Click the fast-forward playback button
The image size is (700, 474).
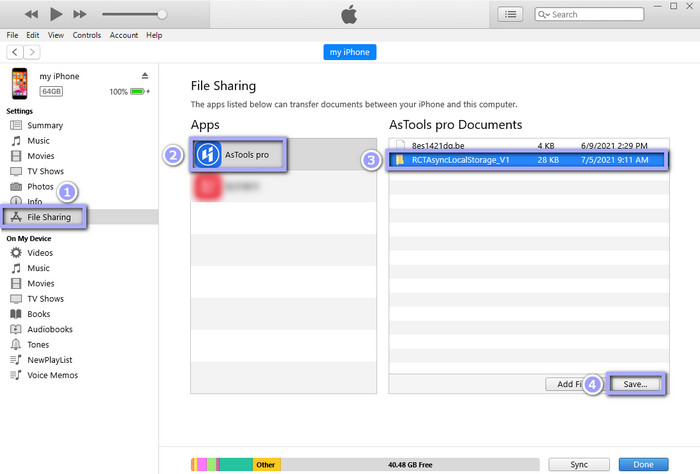pyautogui.click(x=80, y=14)
